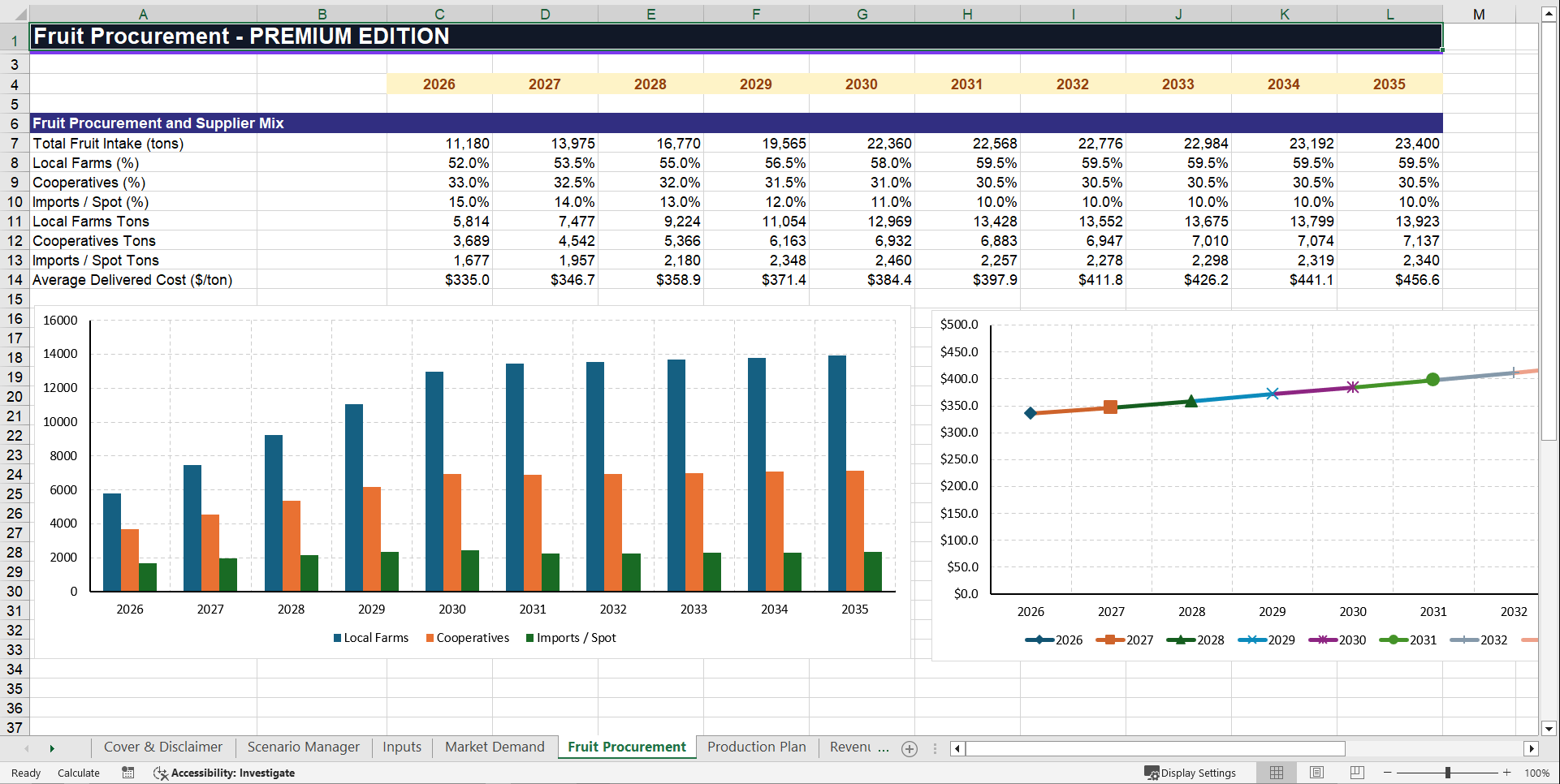Move the zoom slider handle
This screenshot has width=1560, height=784.
click(1448, 773)
